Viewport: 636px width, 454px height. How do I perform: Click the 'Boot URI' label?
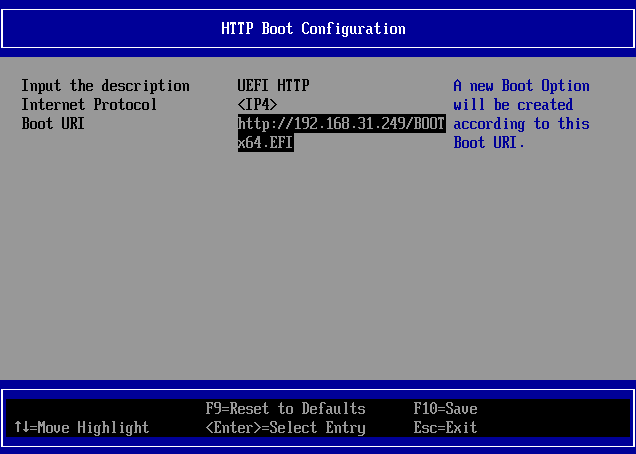[x=53, y=123]
